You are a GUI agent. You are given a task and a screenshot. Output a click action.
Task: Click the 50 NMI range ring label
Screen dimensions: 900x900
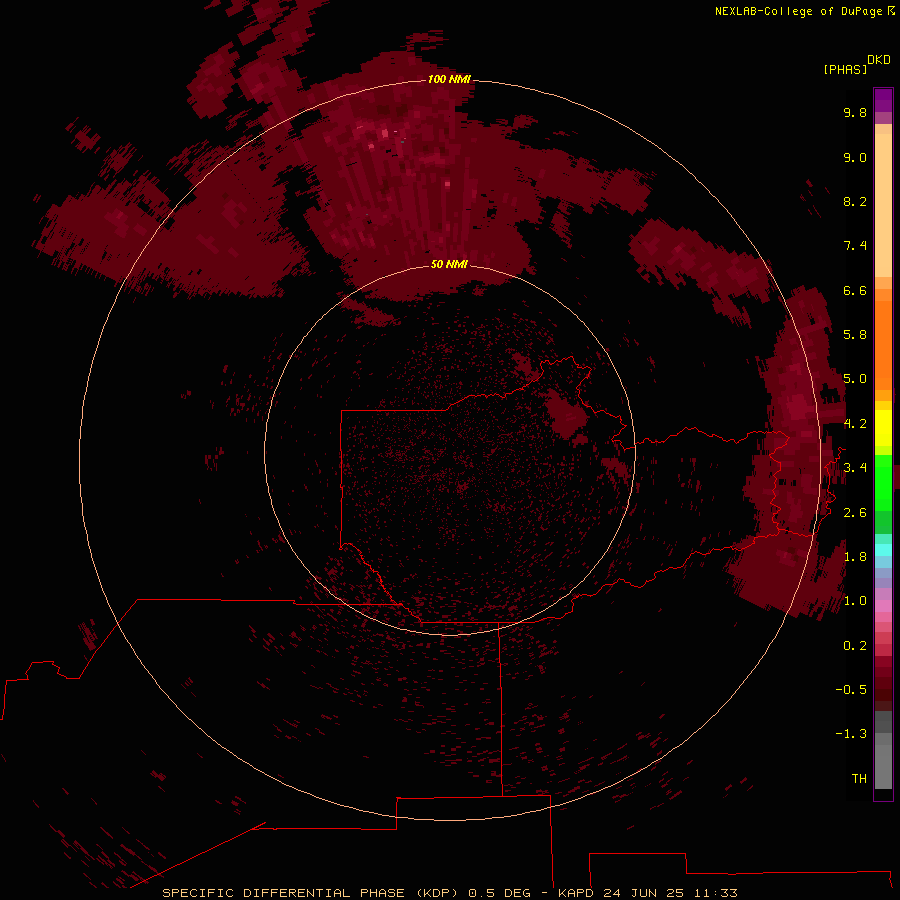tap(449, 264)
